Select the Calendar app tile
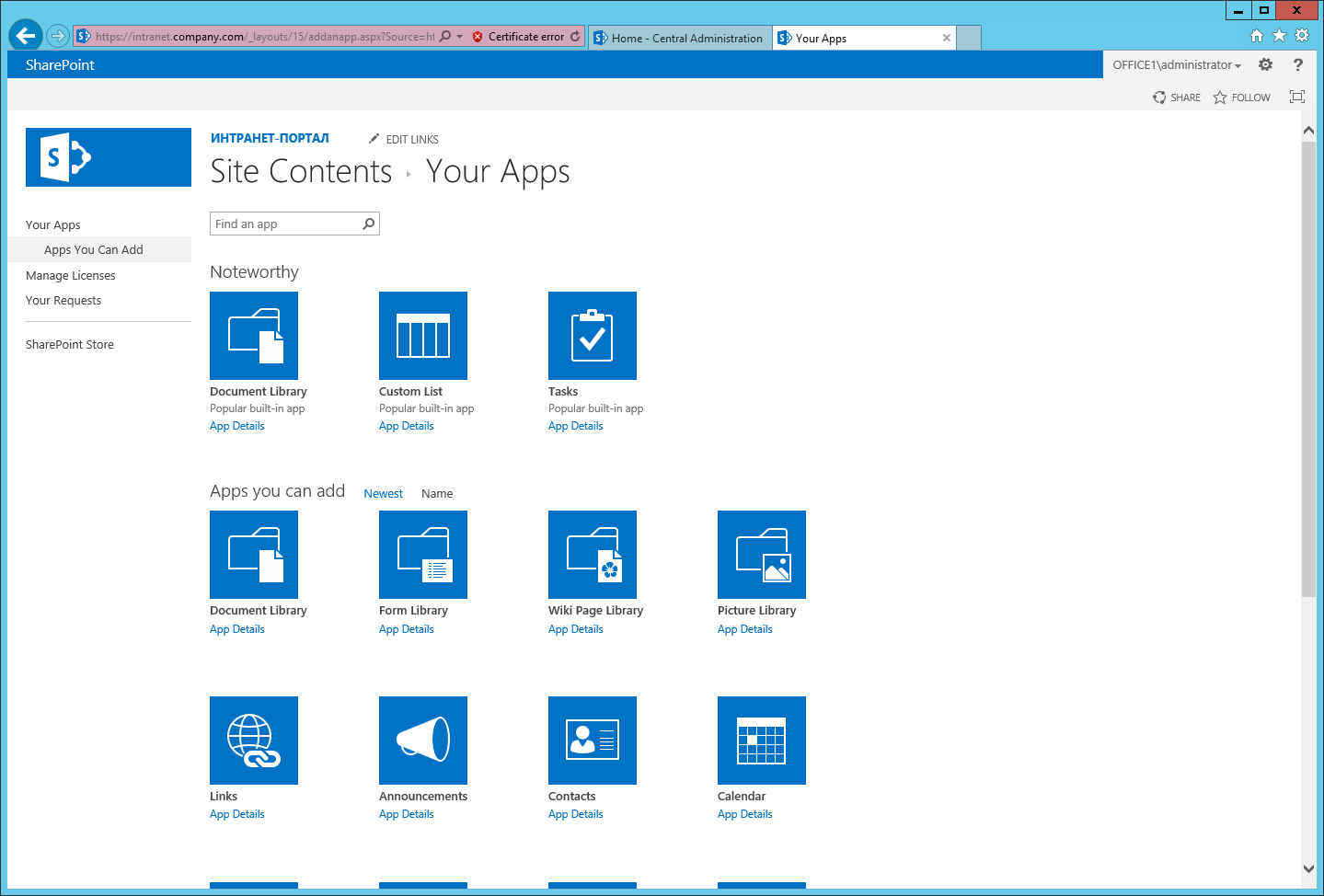This screenshot has height=896, width=1324. pyautogui.click(x=762, y=741)
